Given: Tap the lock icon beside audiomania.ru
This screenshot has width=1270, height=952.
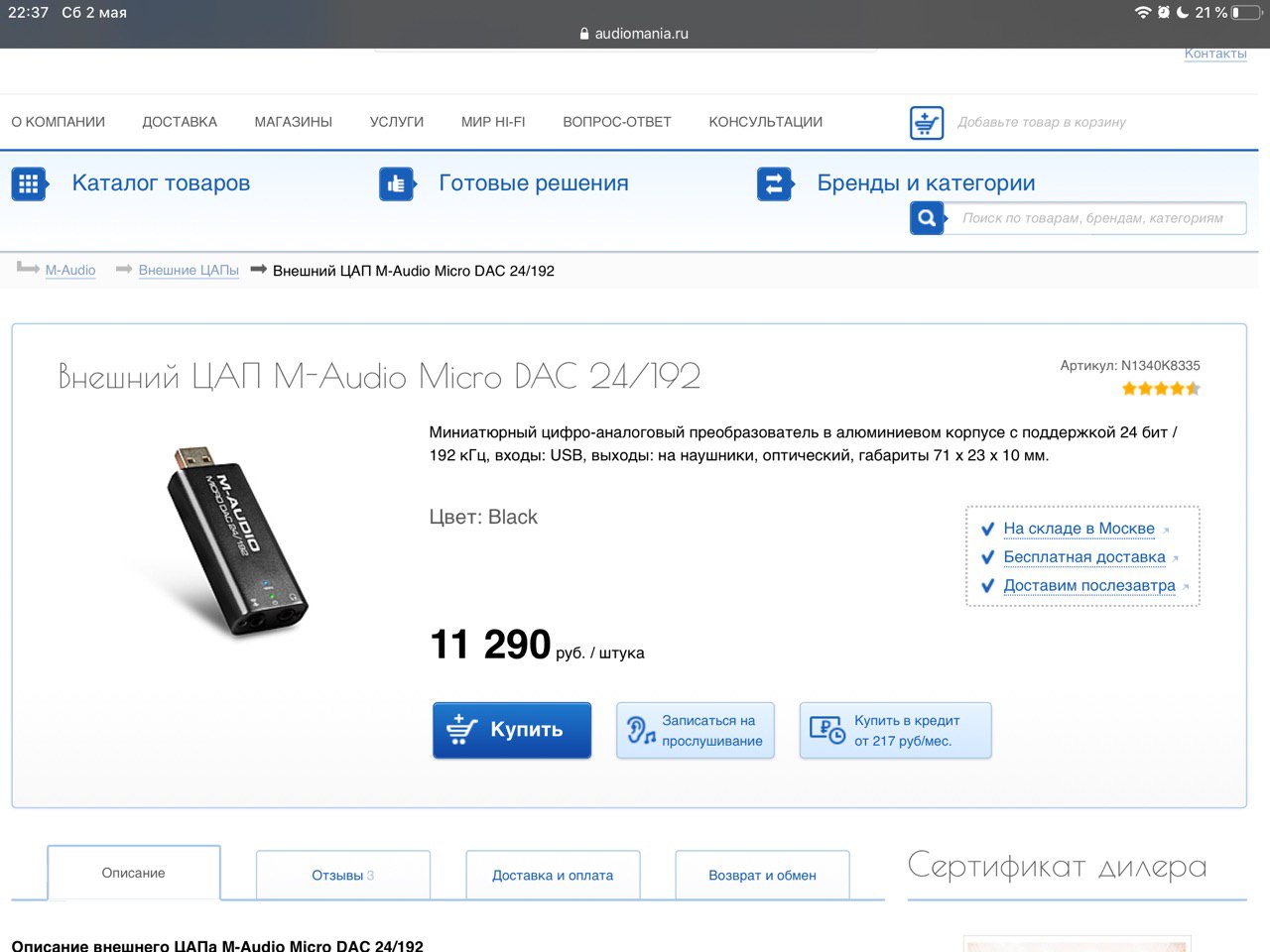Looking at the screenshot, I should (x=584, y=33).
